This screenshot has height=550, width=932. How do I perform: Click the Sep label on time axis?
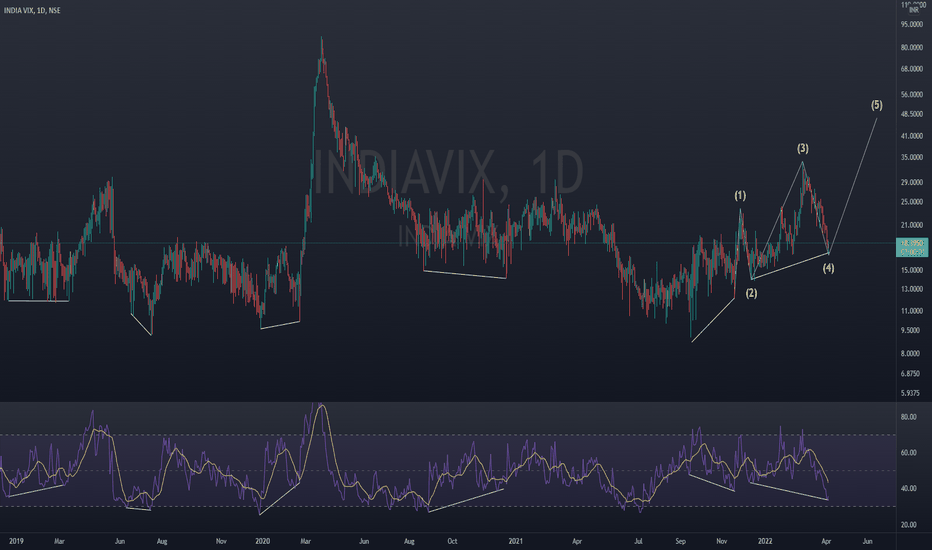[x=681, y=541]
